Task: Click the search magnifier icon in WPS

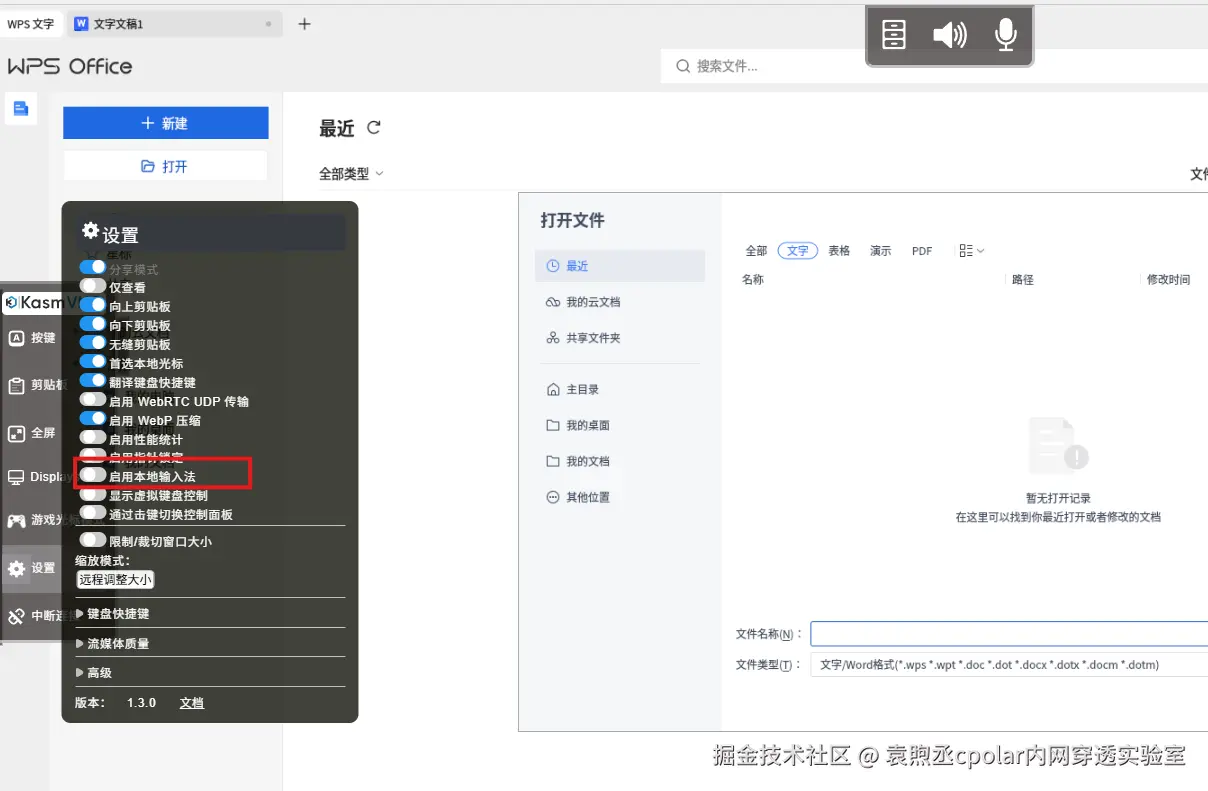Action: [x=683, y=66]
